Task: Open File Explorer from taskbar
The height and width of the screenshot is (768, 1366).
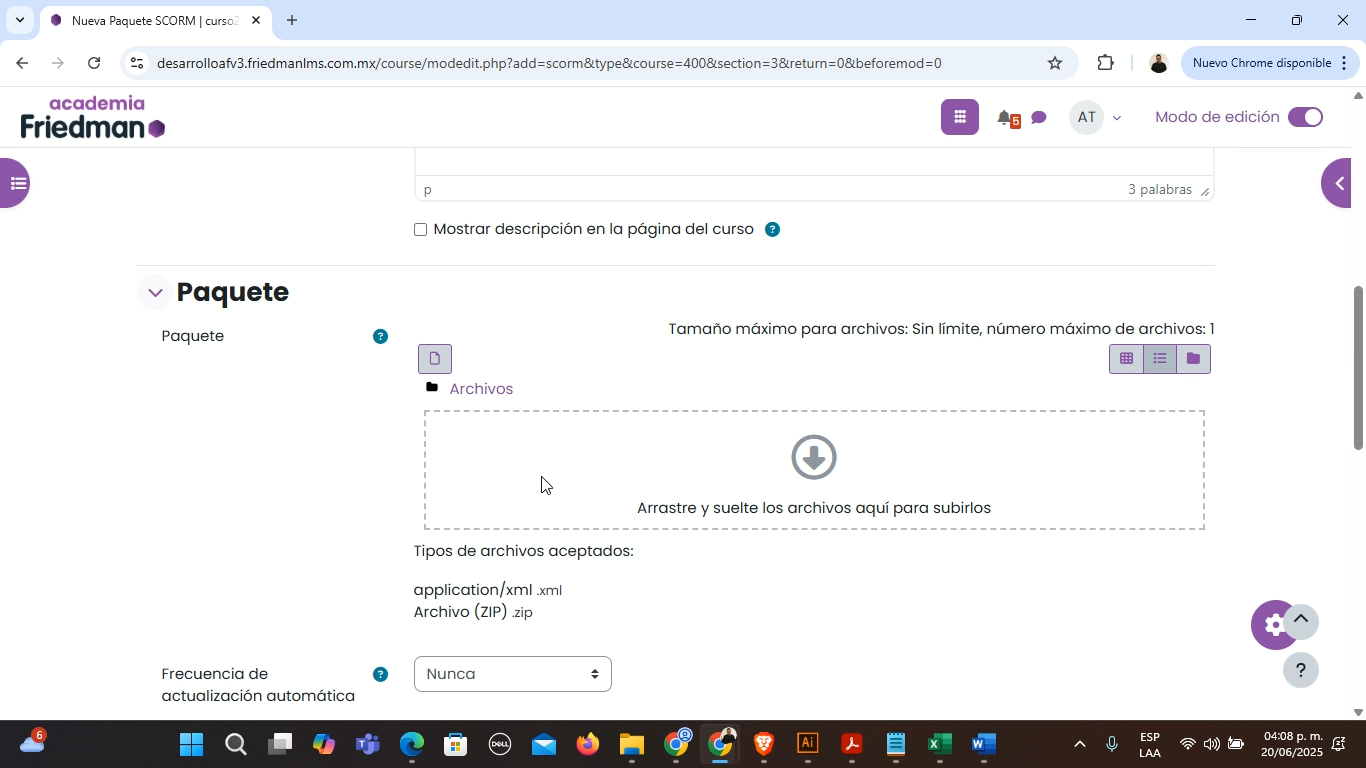Action: (631, 744)
